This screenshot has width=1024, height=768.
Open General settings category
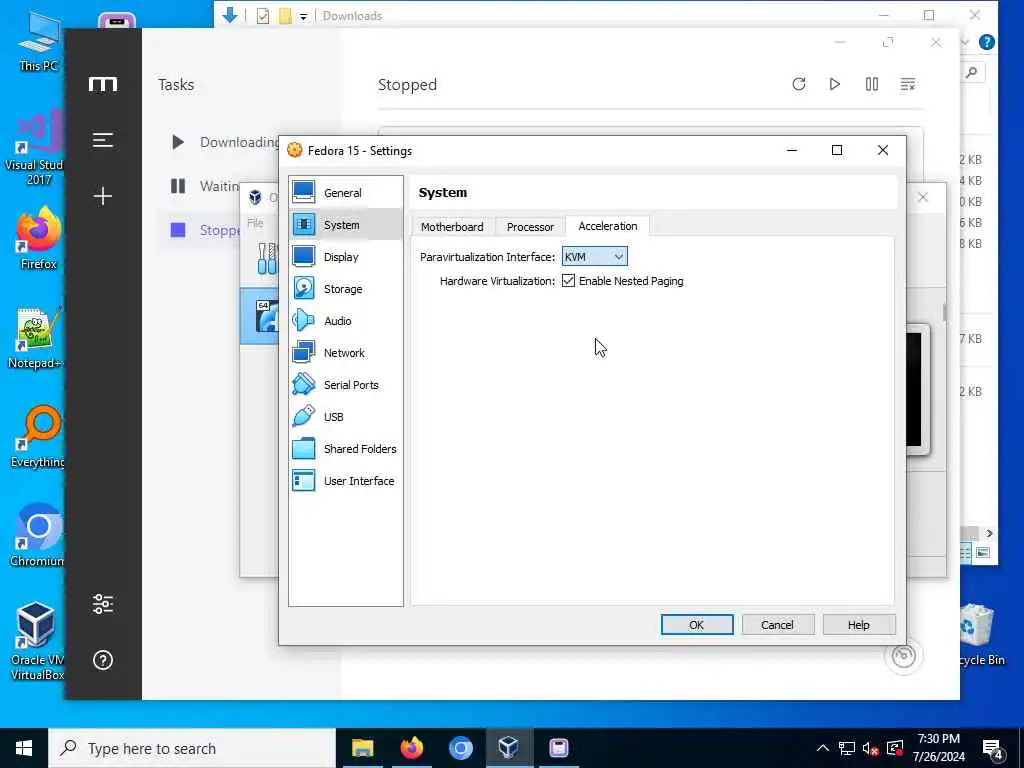(345, 193)
